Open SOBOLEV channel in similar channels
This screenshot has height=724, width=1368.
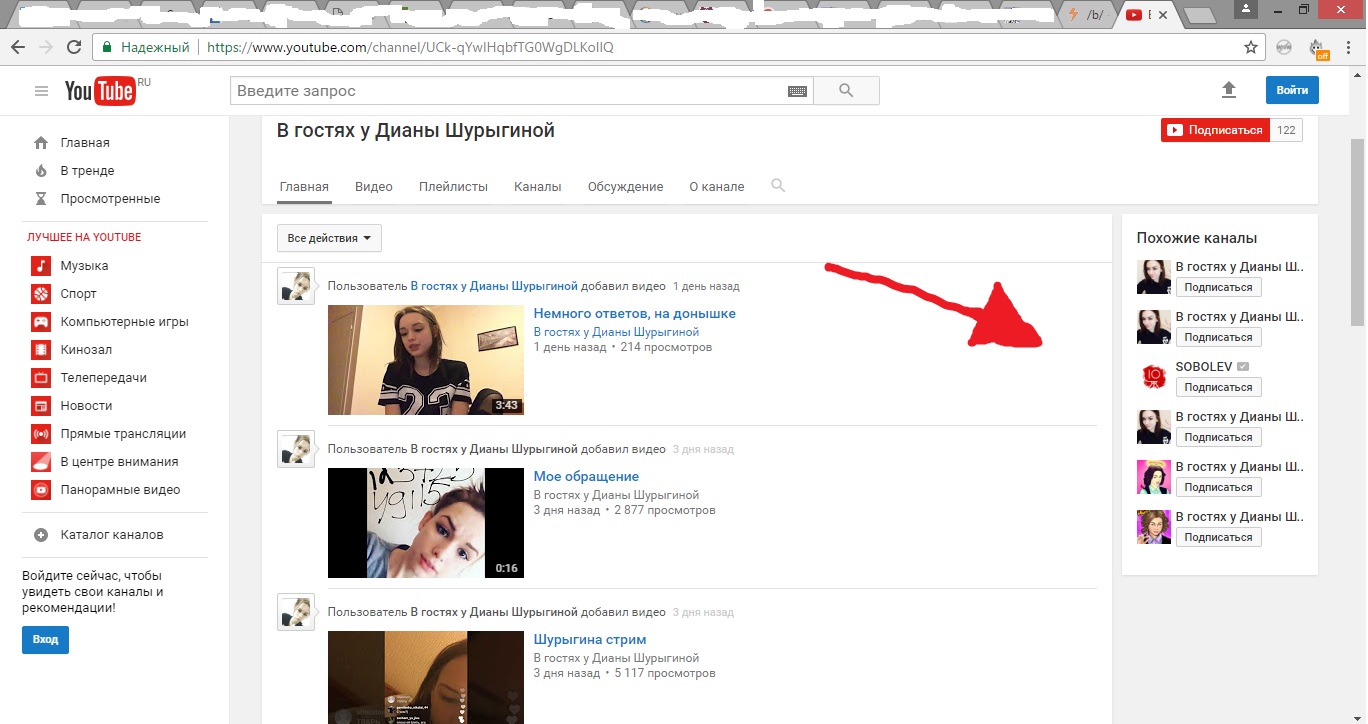click(x=1204, y=367)
